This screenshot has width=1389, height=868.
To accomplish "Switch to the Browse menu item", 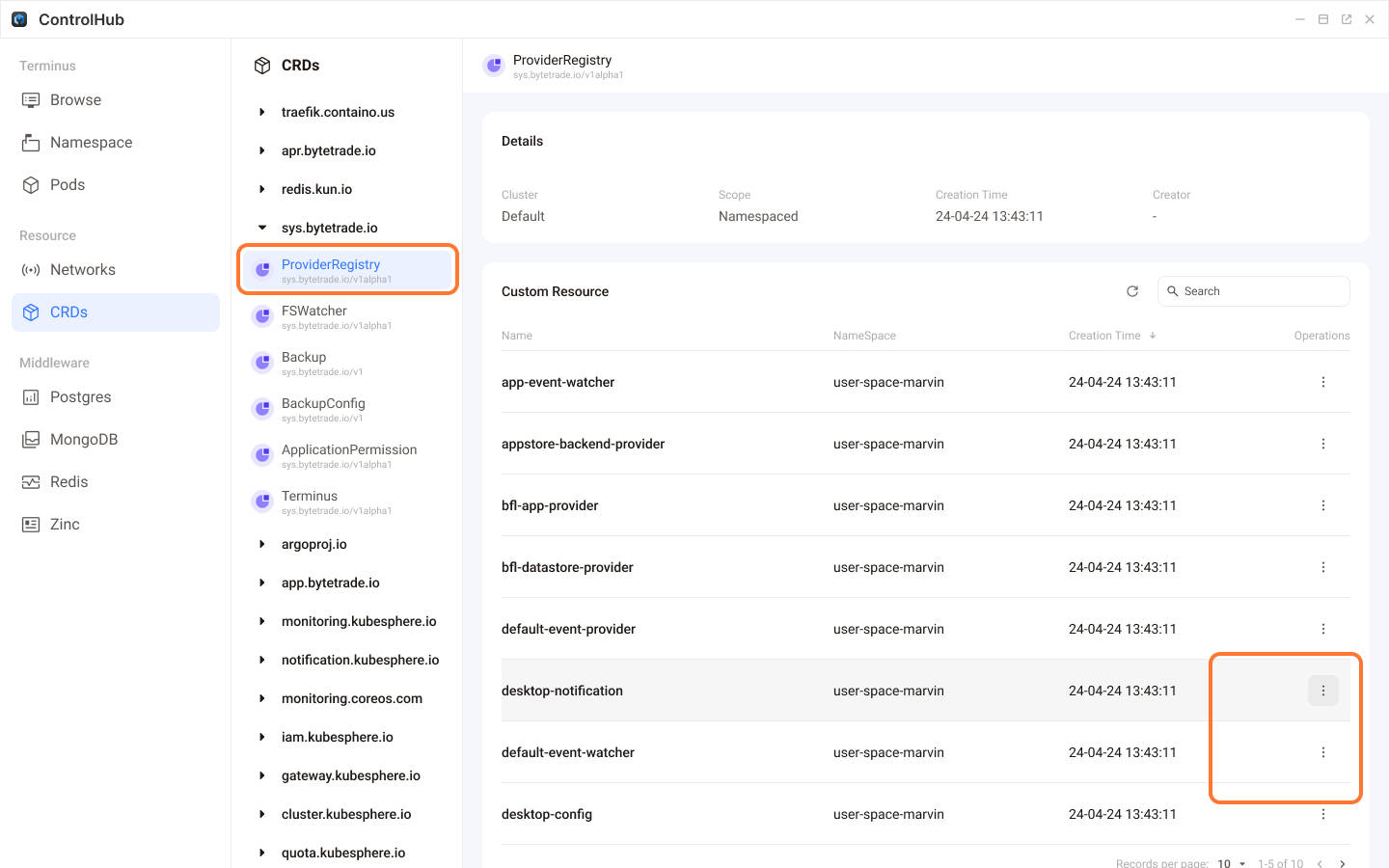I will 75,100.
